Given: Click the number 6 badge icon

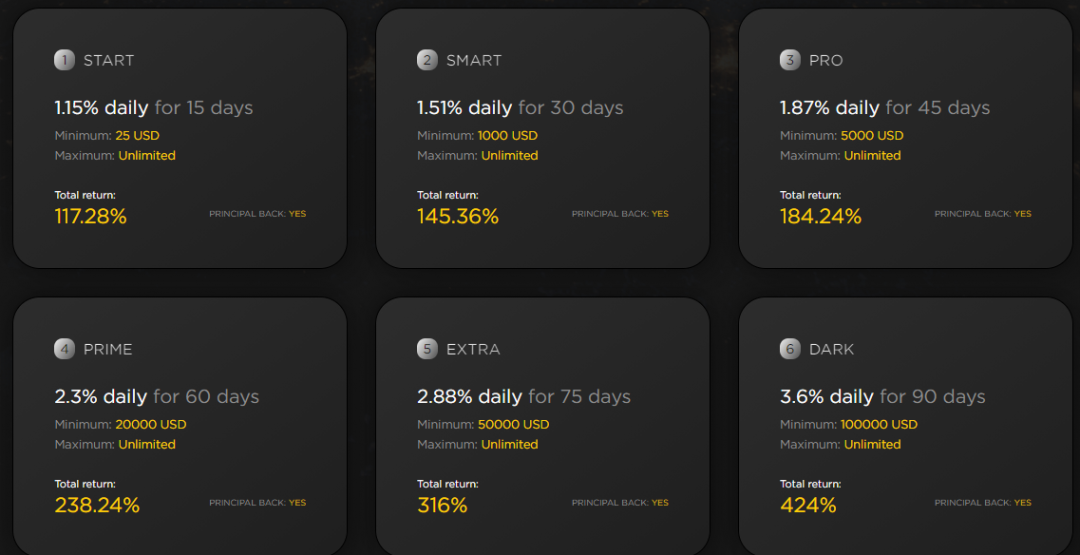Looking at the screenshot, I should [x=790, y=349].
